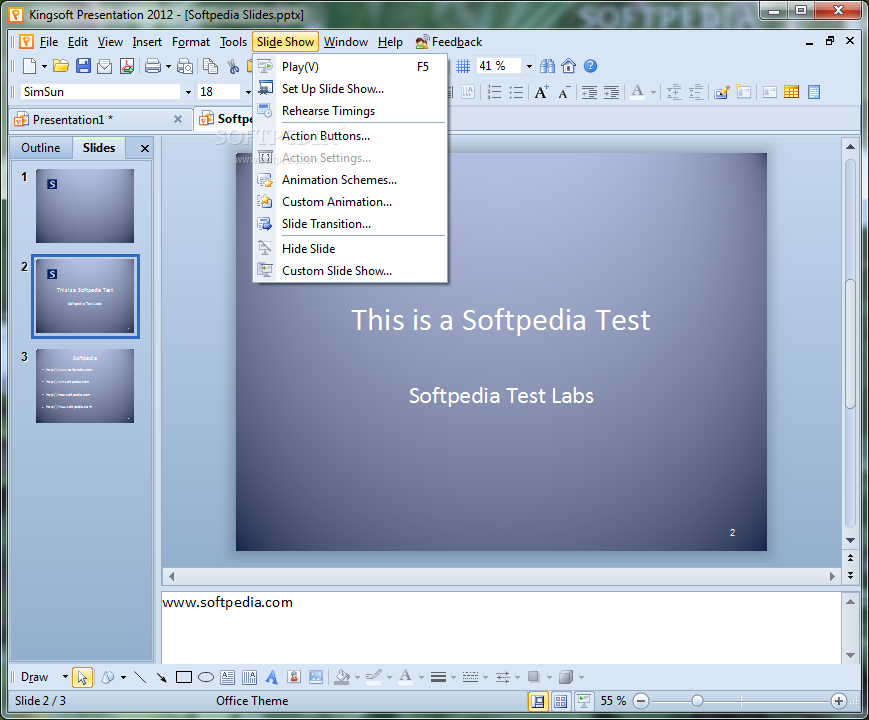The width and height of the screenshot is (869, 720).
Task: Start slide show from the status bar icon
Action: [583, 701]
